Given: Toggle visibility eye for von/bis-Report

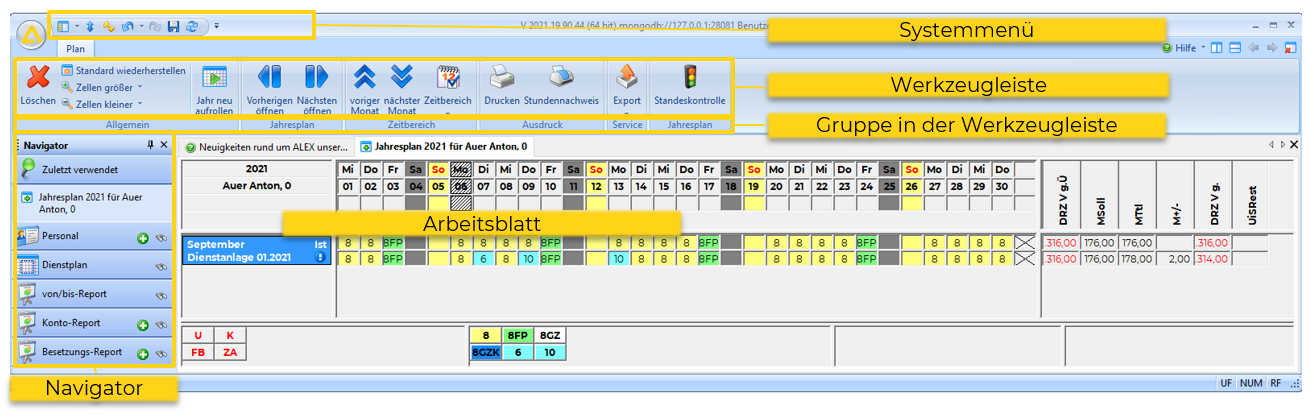Looking at the screenshot, I should (160, 296).
